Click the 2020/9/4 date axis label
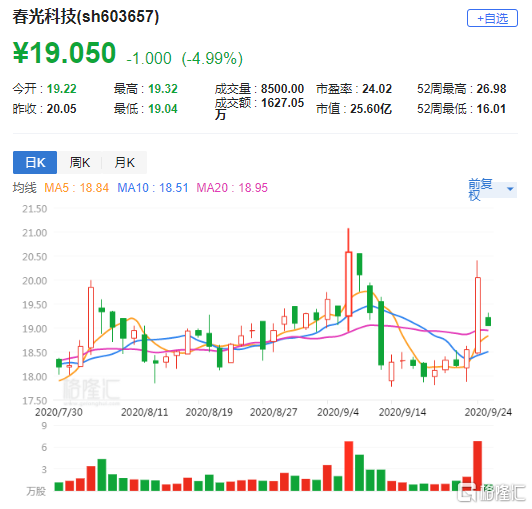The image size is (532, 509). tap(338, 412)
